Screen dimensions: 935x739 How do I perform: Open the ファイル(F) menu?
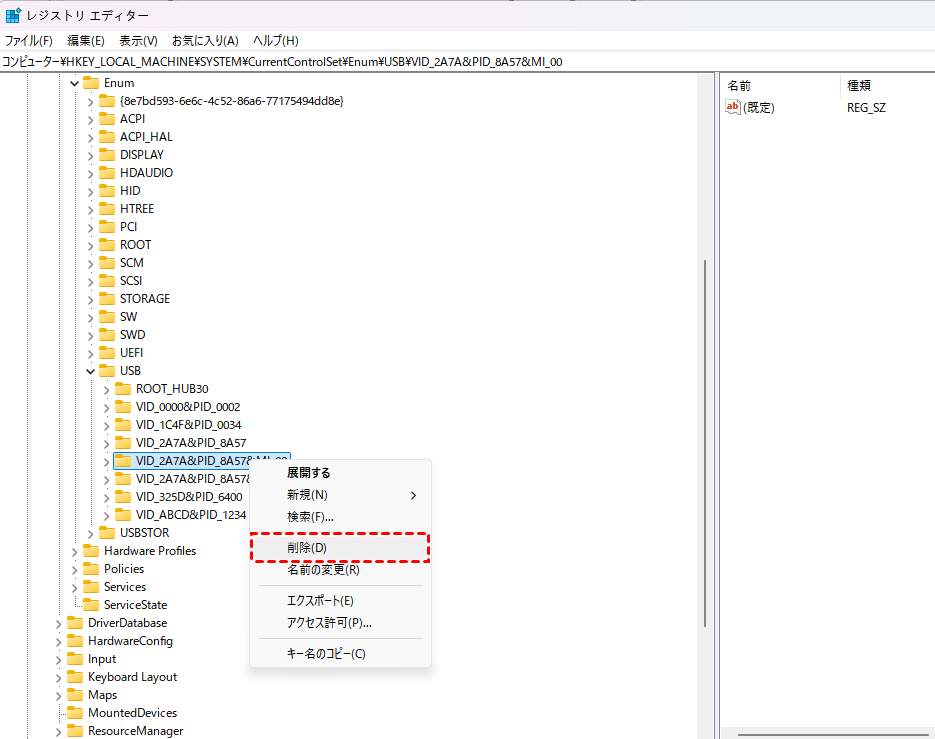pos(28,41)
